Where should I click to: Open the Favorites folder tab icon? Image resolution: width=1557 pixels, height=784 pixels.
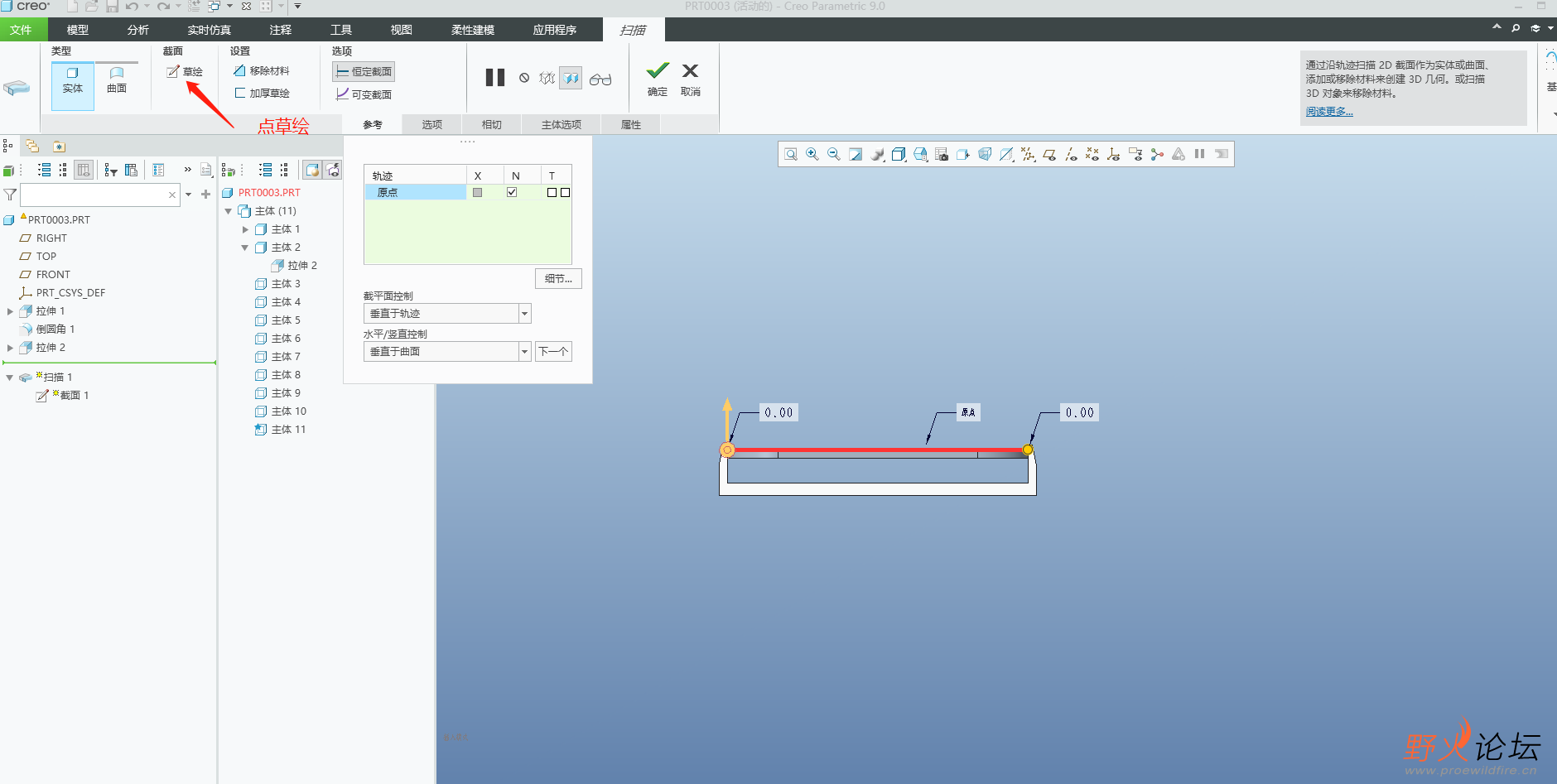pos(59,146)
